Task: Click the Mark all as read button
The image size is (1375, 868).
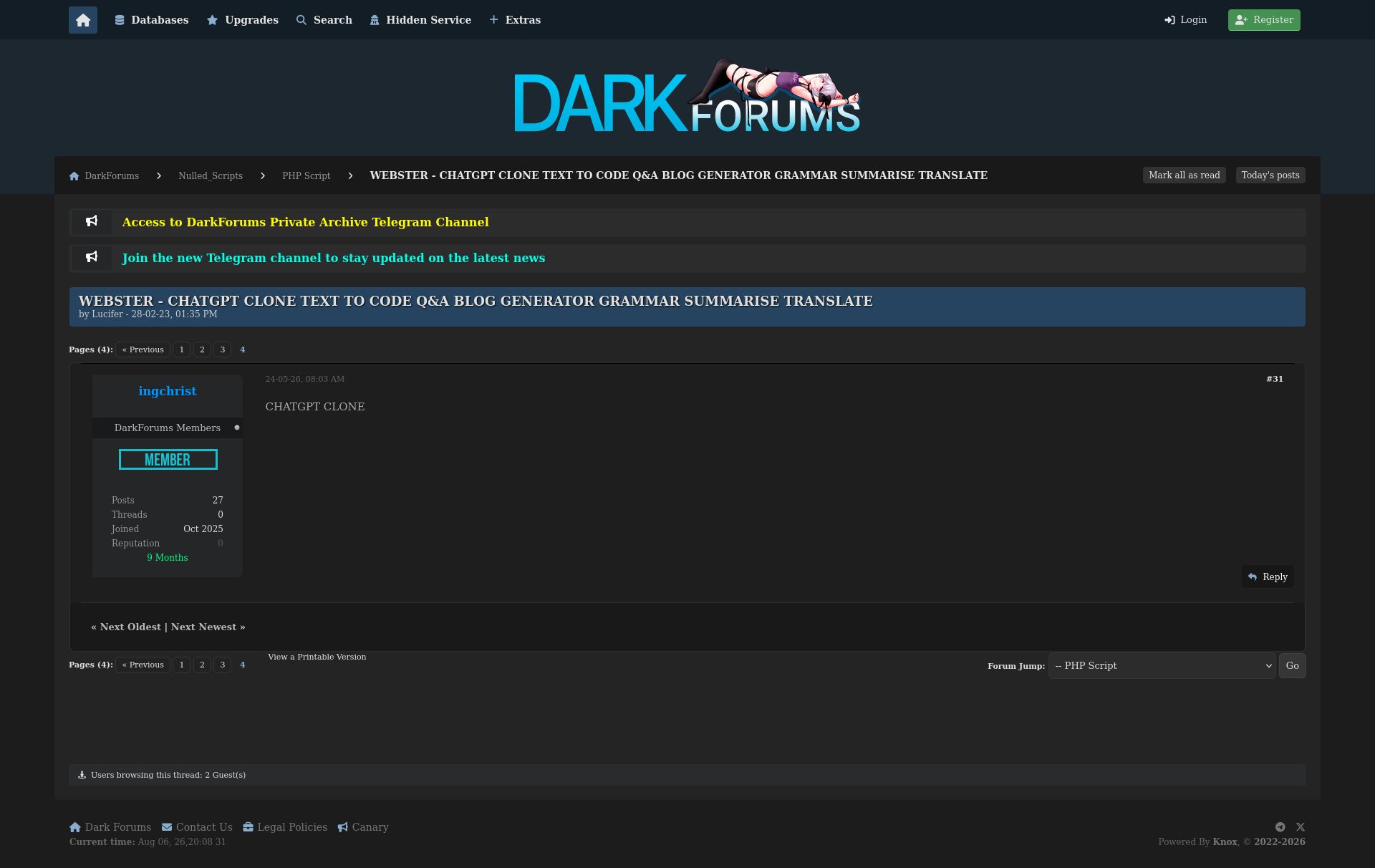Action: pos(1185,175)
